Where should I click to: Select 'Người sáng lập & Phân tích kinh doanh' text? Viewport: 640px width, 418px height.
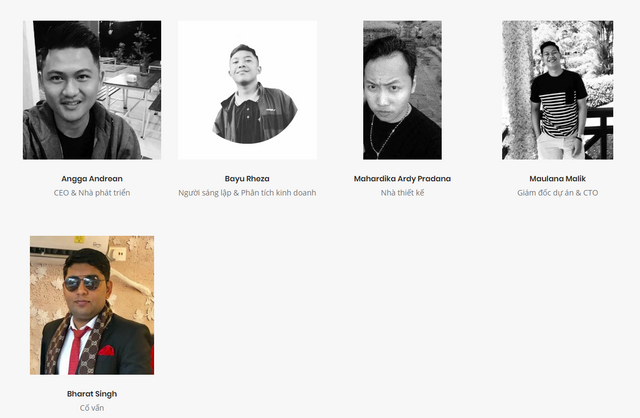[x=247, y=193]
